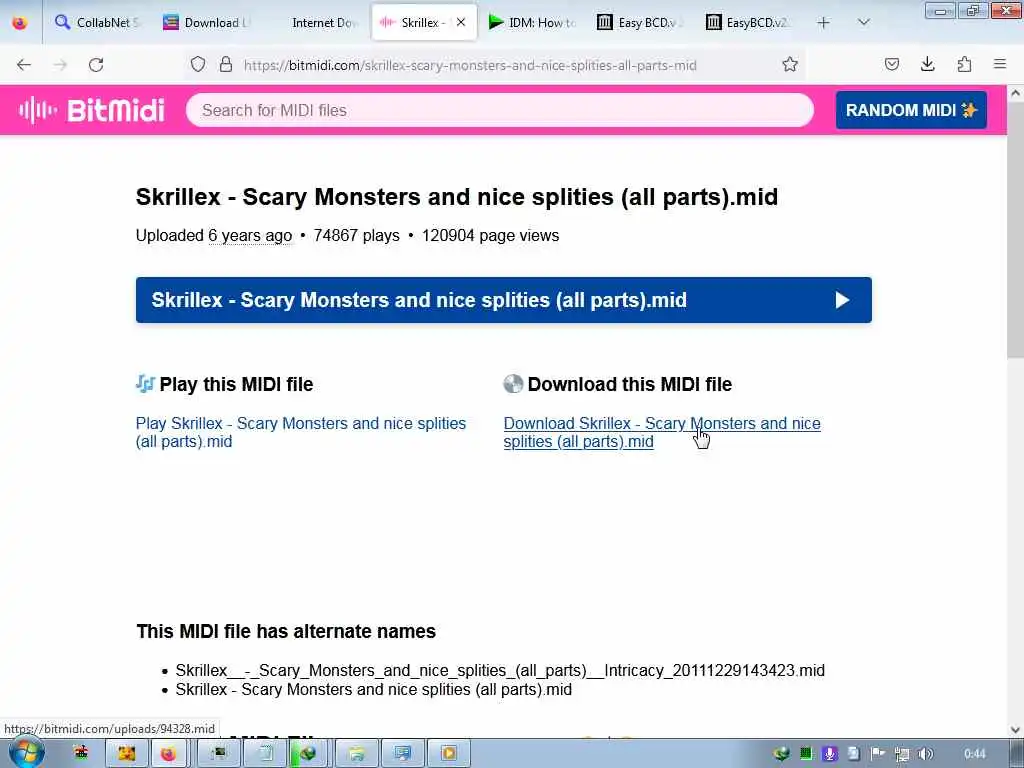Click the scrollbar down arrow

(x=1016, y=729)
